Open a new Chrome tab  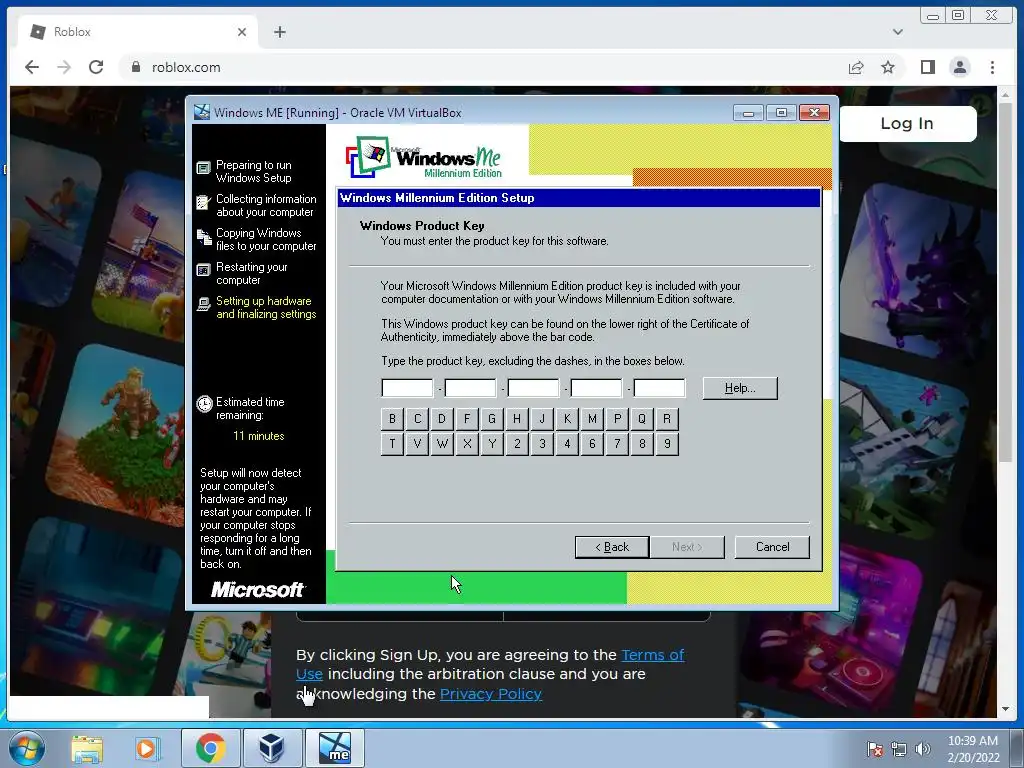tap(280, 32)
